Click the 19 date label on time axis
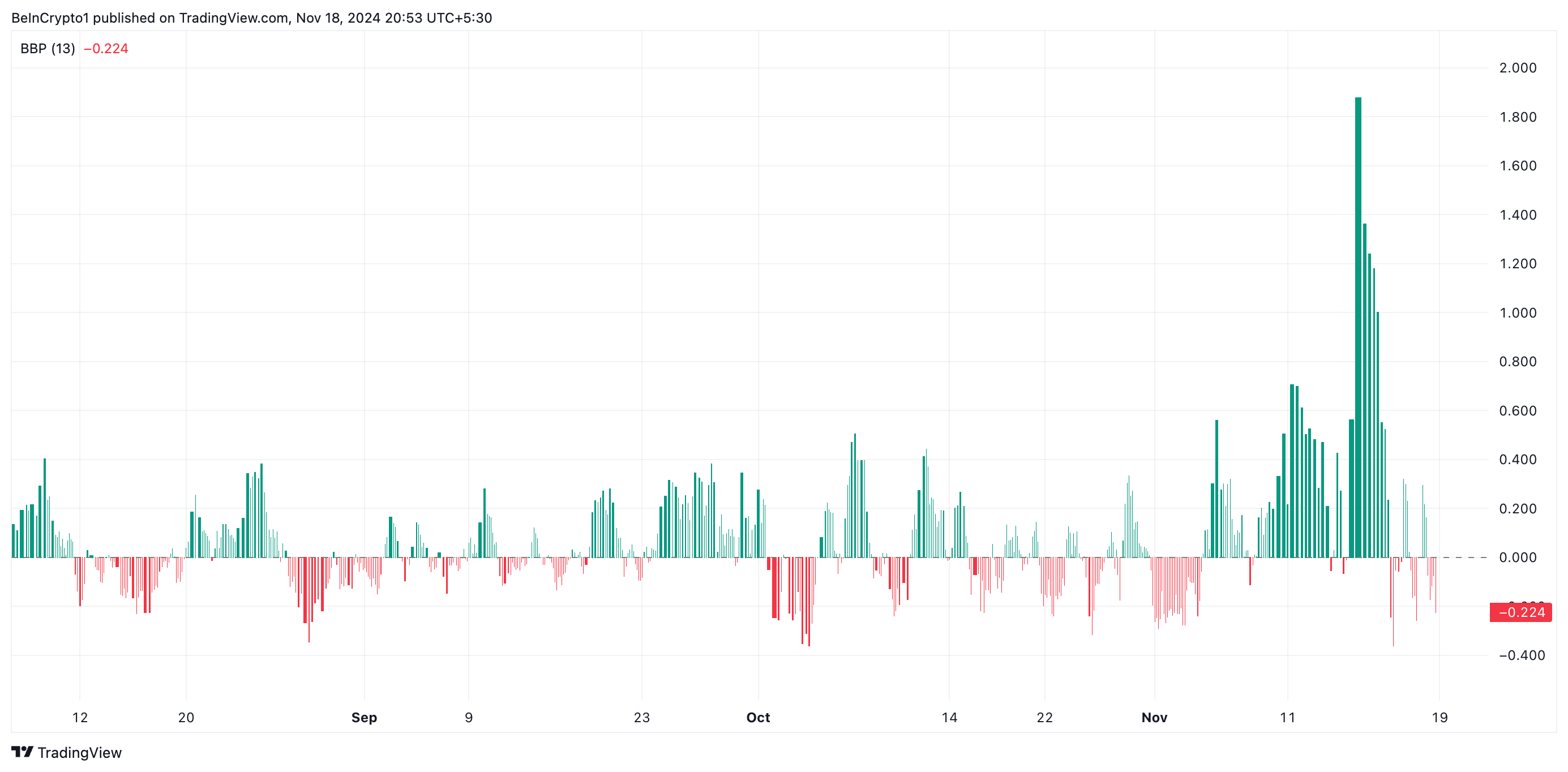Image resolution: width=1568 pixels, height=772 pixels. (x=1439, y=717)
